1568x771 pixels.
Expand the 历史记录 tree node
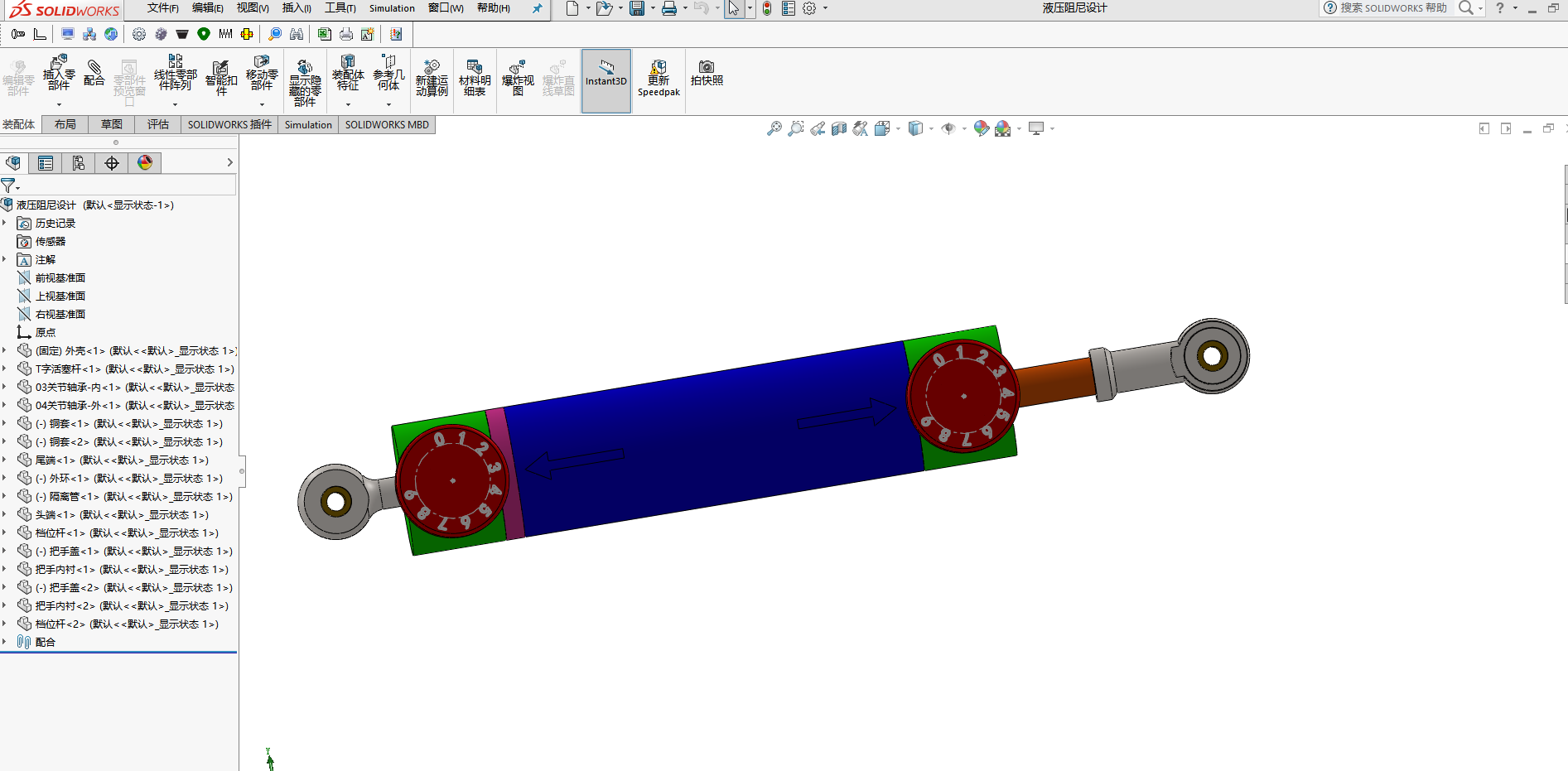pyautogui.click(x=5, y=223)
